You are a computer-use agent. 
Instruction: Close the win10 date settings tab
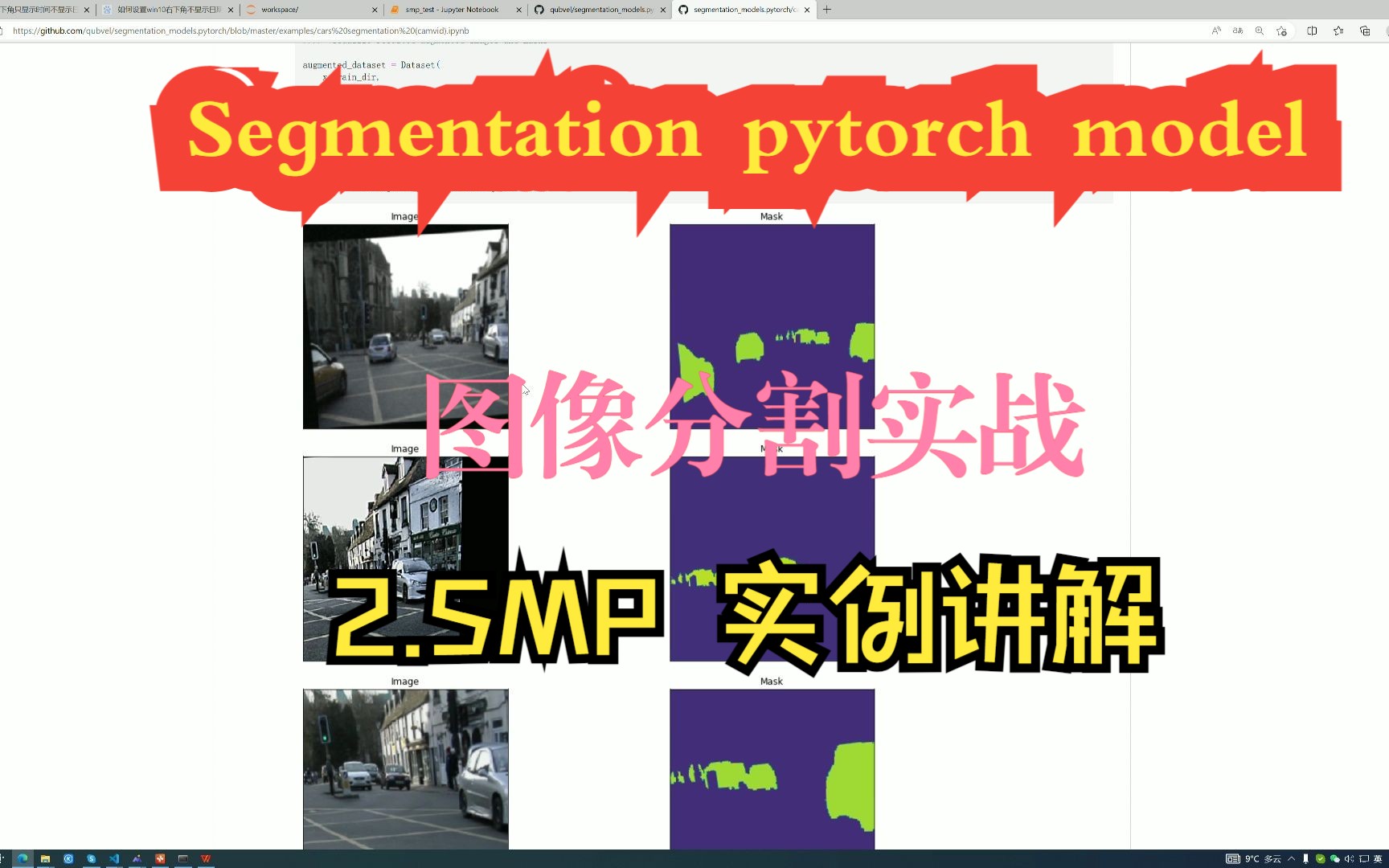[x=231, y=10]
